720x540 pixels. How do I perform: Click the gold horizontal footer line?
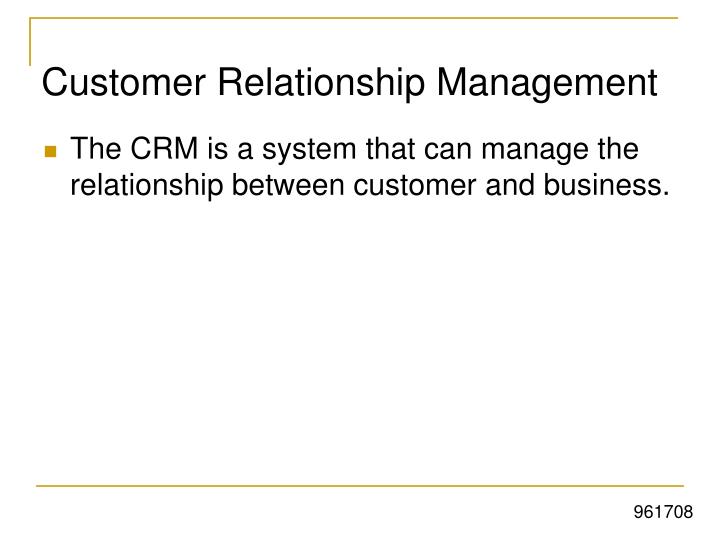click(360, 485)
